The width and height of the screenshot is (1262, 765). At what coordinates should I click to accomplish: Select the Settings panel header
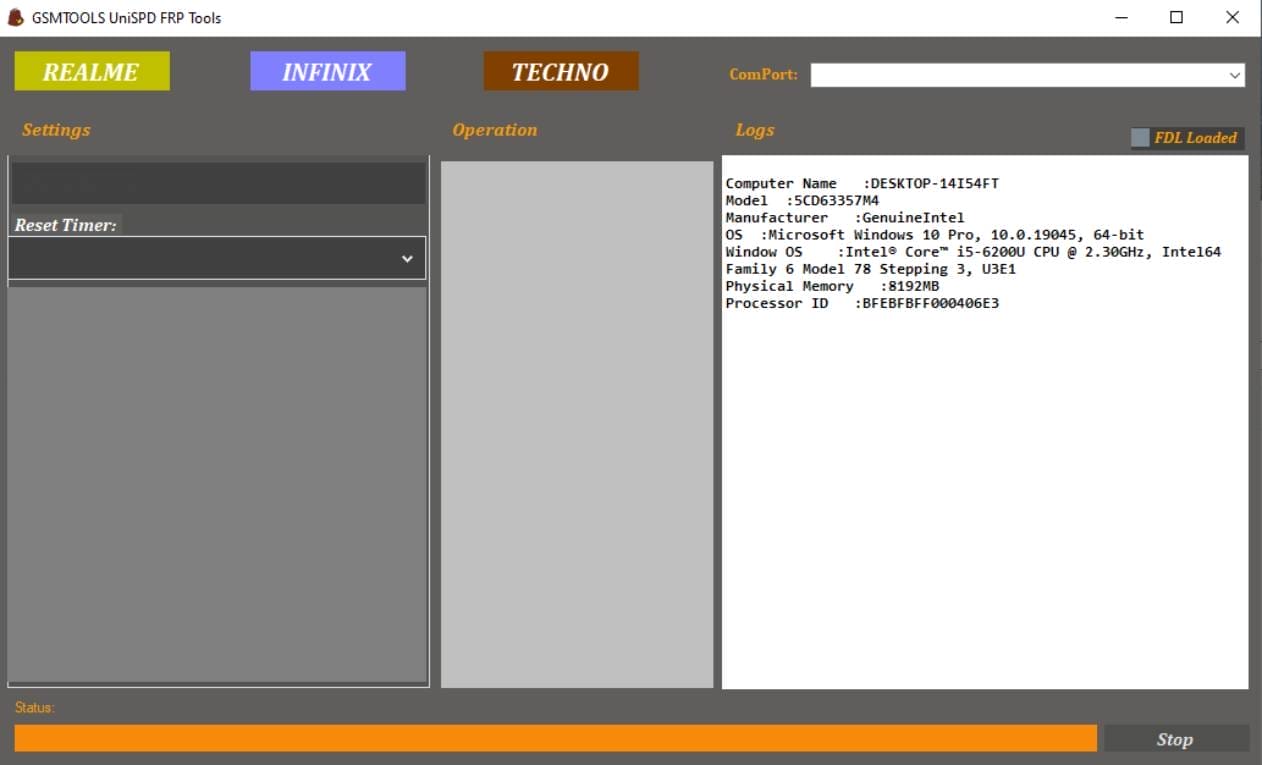(x=56, y=129)
